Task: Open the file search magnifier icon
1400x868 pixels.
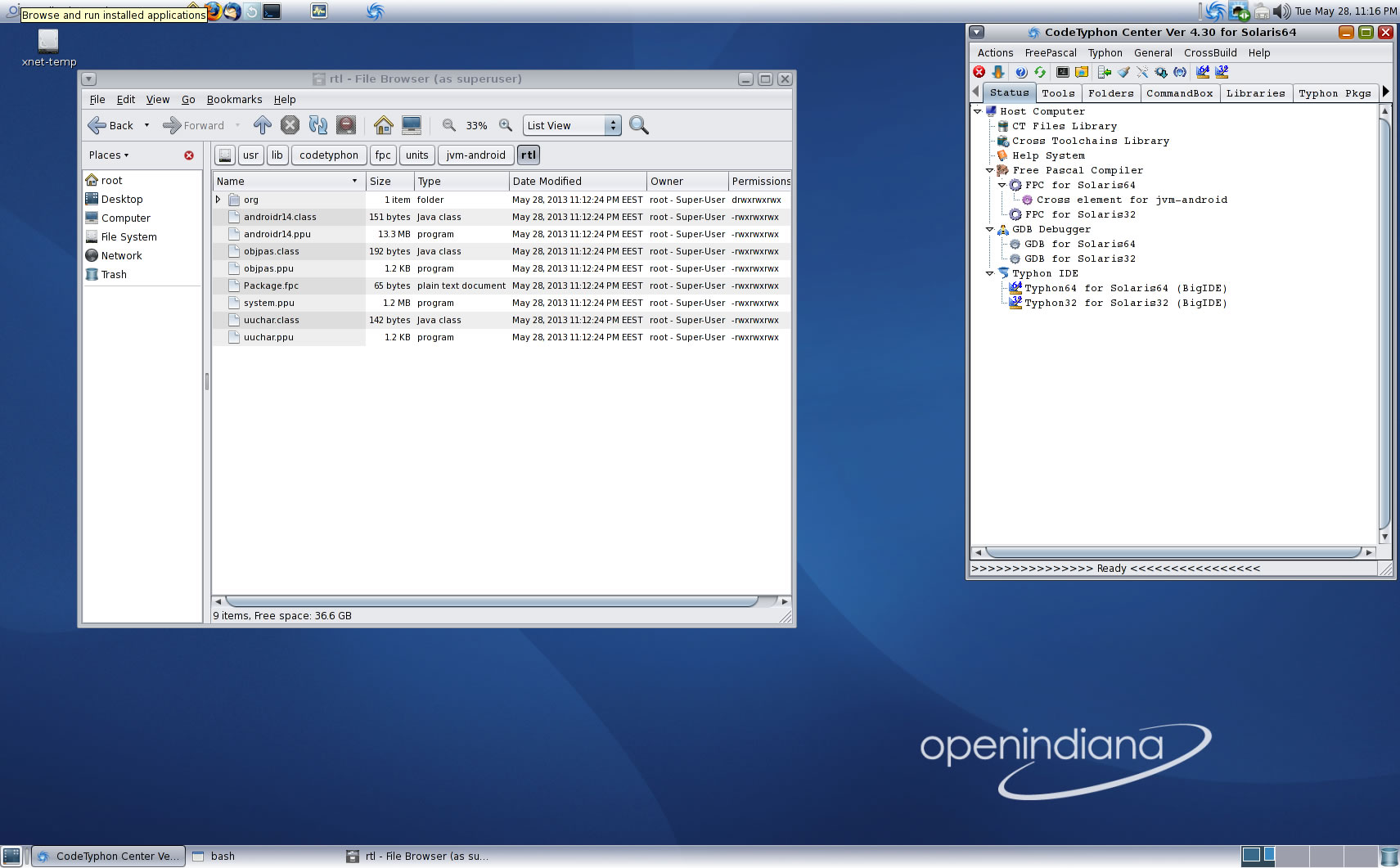Action: click(639, 125)
